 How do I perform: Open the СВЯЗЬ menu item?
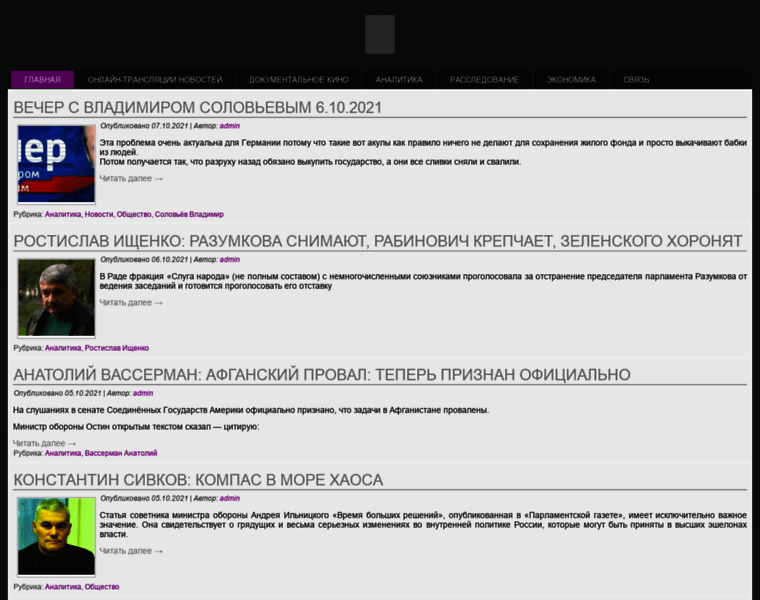(636, 79)
